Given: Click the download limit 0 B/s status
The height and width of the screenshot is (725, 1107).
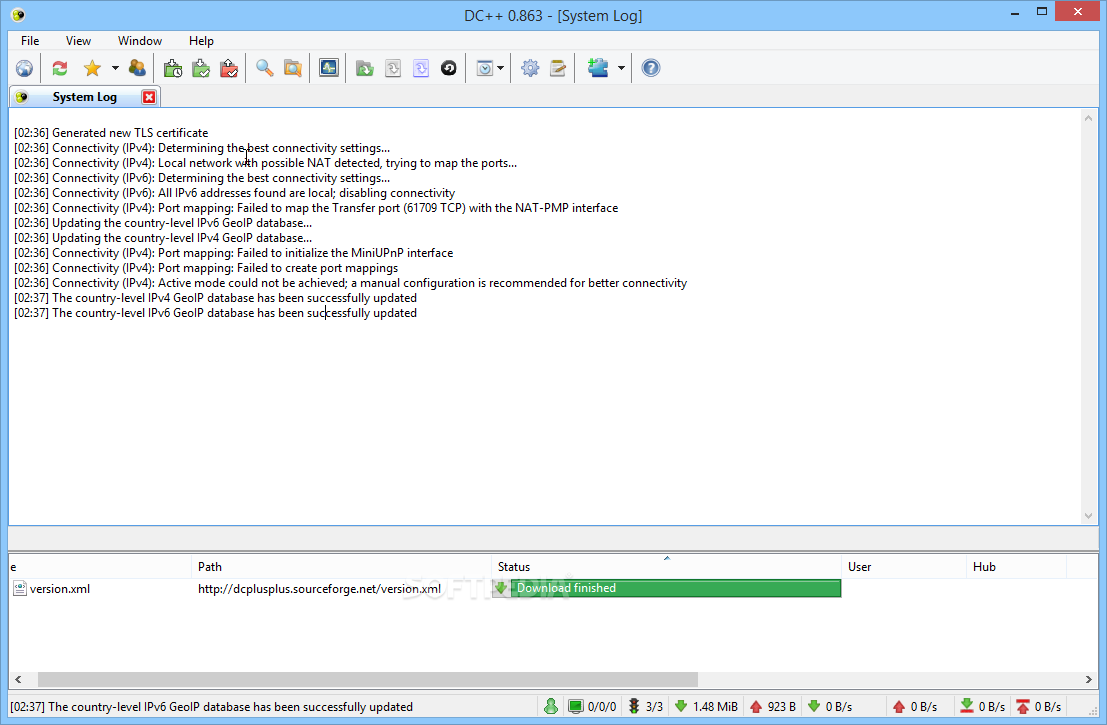Looking at the screenshot, I should [x=982, y=707].
